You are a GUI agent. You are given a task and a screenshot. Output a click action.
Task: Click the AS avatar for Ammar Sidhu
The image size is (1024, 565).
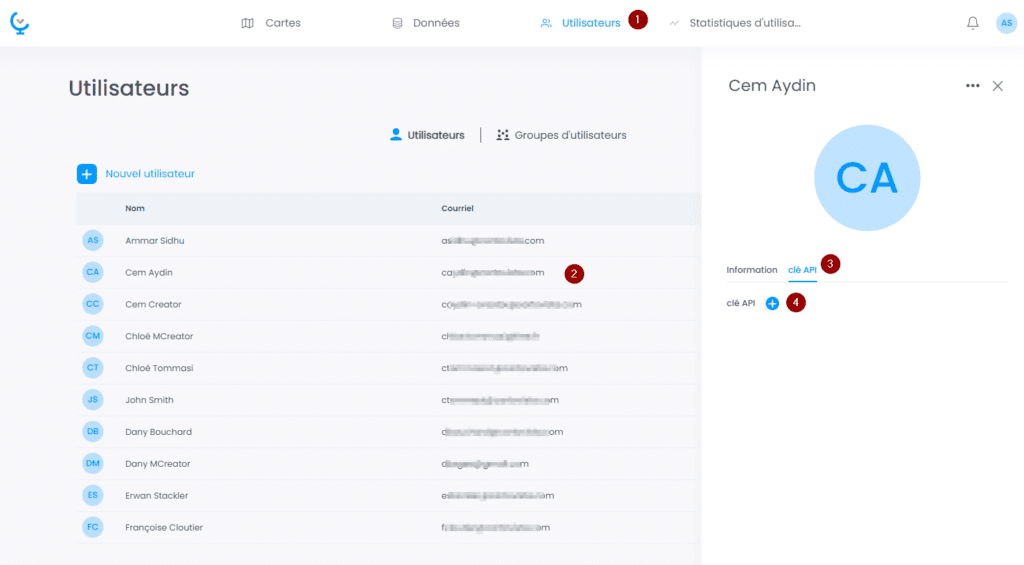click(x=93, y=240)
